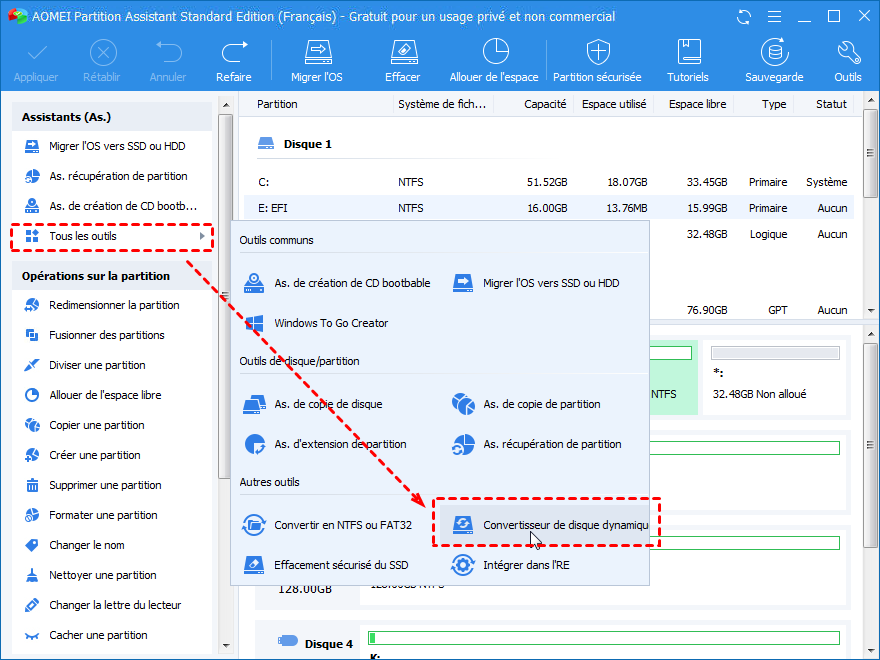
Task: Open the hamburger menu in the title bar
Action: pos(774,17)
